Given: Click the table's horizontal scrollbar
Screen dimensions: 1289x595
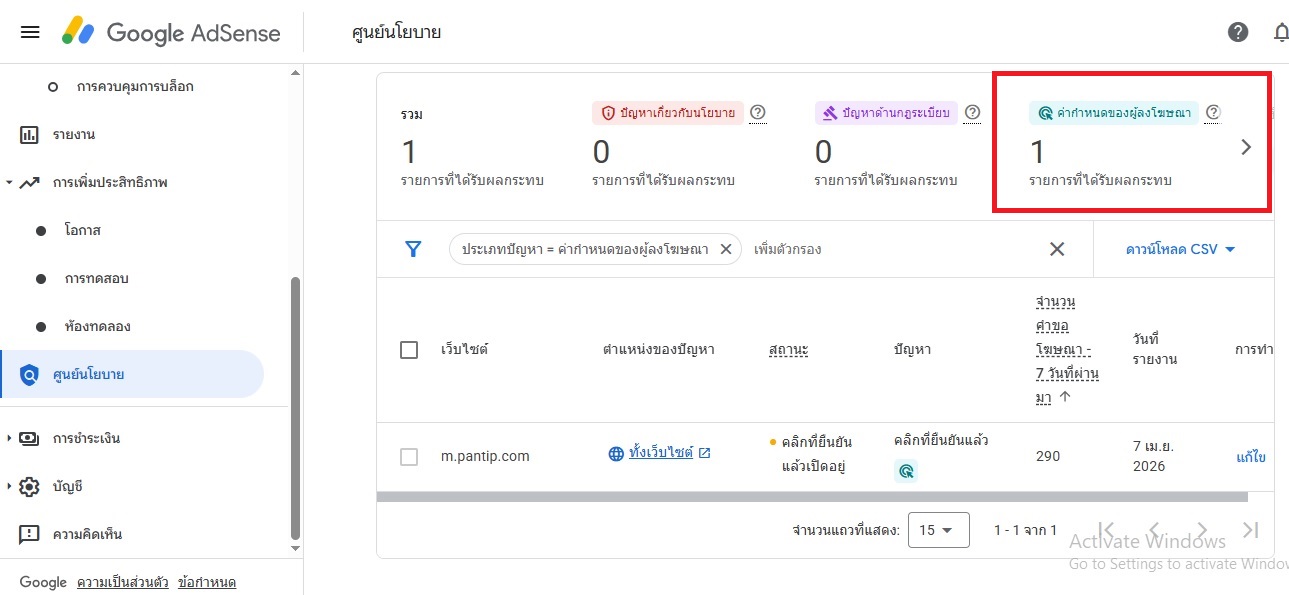Looking at the screenshot, I should (812, 496).
